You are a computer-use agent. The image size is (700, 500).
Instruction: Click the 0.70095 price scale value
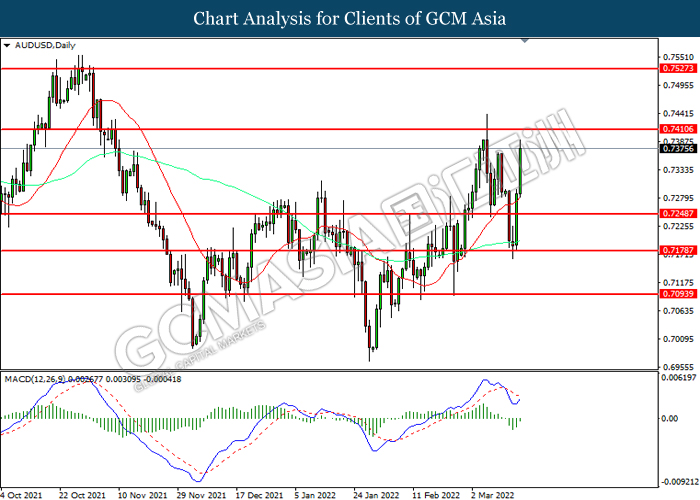(x=679, y=339)
